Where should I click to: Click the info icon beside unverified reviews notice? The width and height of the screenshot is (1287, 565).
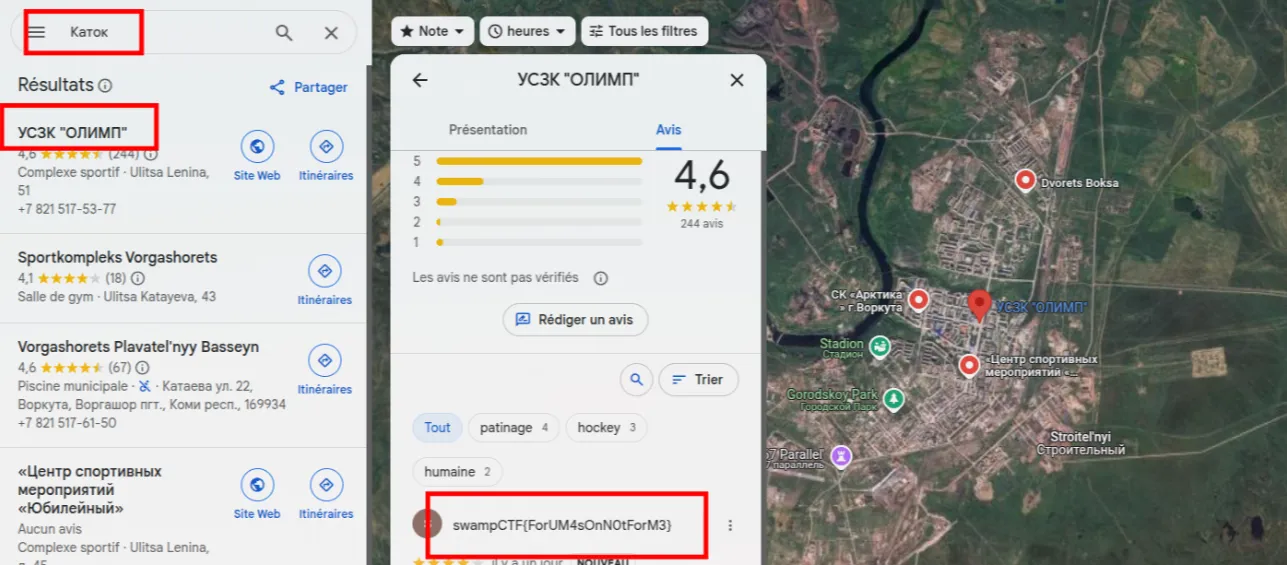[x=601, y=278]
